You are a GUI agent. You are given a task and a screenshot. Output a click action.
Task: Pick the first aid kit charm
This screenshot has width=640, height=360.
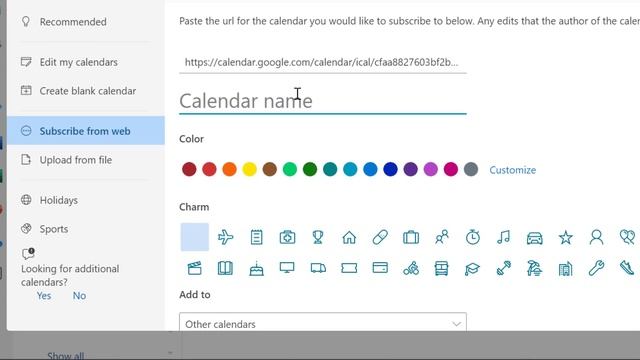287,237
